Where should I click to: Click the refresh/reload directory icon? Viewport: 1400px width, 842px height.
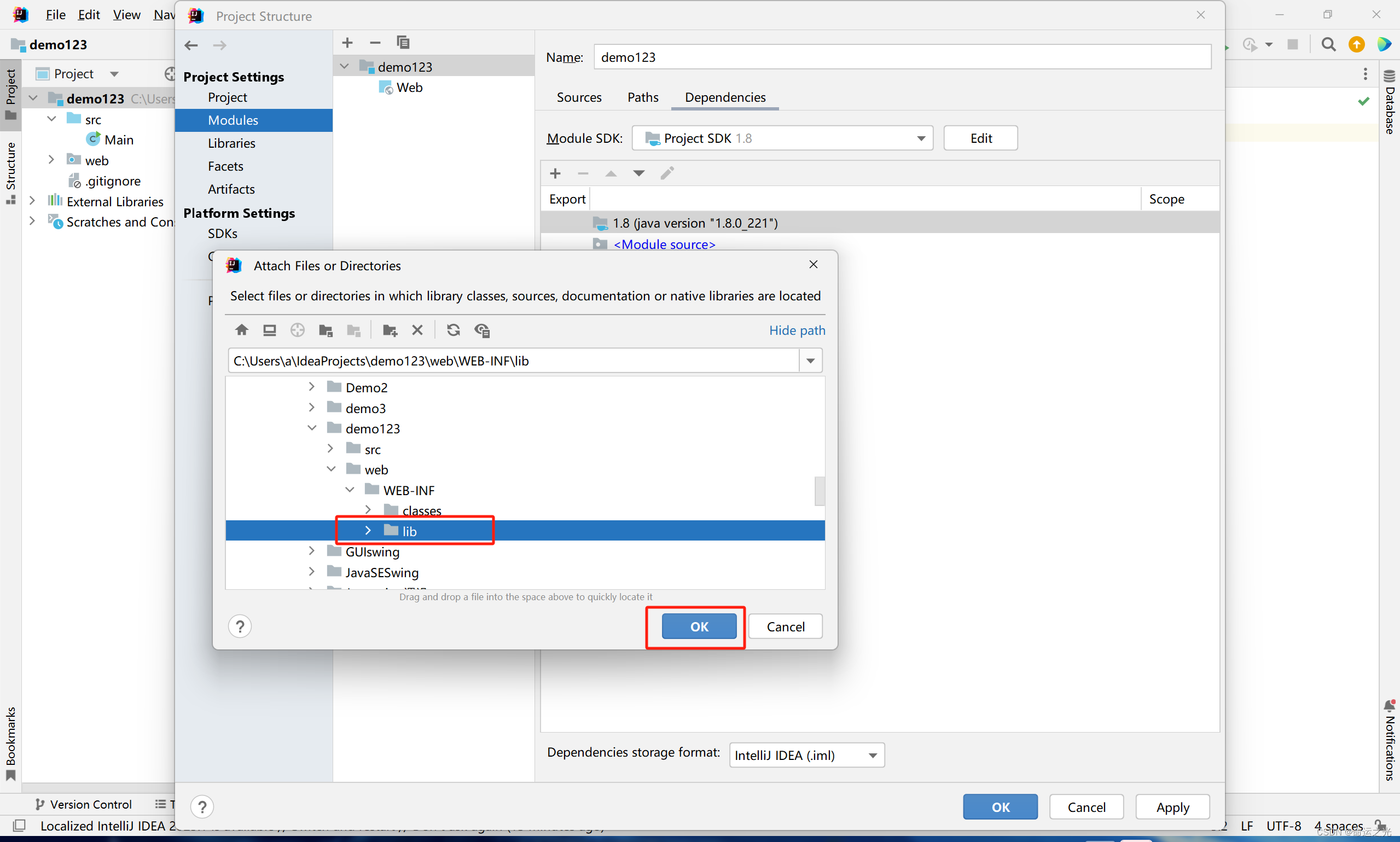click(x=453, y=332)
